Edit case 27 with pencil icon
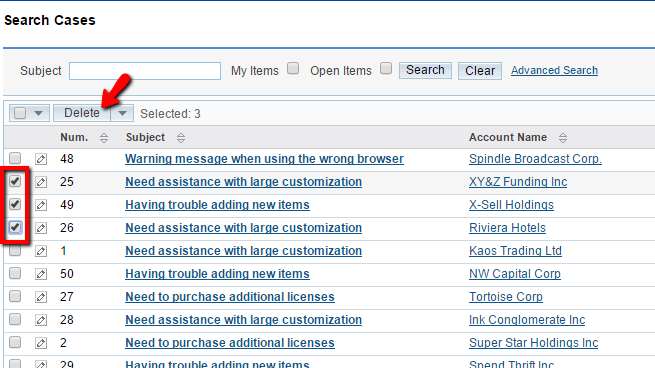The width and height of the screenshot is (655, 368). 41,297
